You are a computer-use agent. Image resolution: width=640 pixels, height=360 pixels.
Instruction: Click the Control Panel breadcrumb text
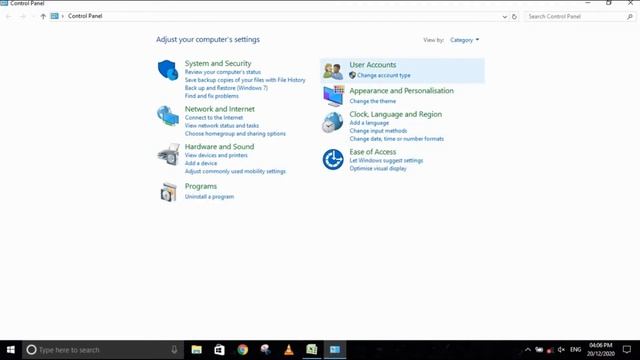tap(85, 16)
